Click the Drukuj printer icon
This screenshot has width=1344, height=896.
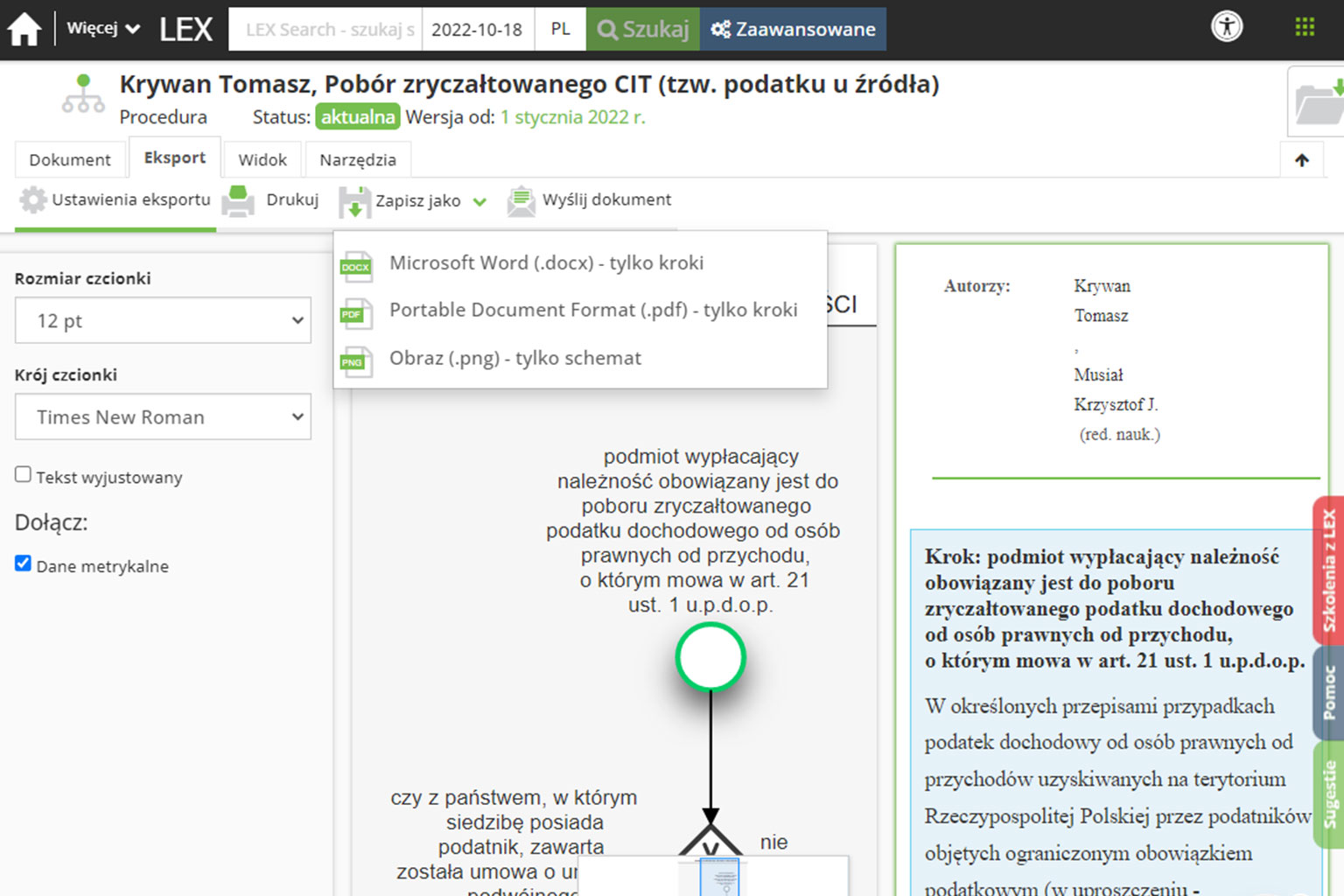click(238, 200)
